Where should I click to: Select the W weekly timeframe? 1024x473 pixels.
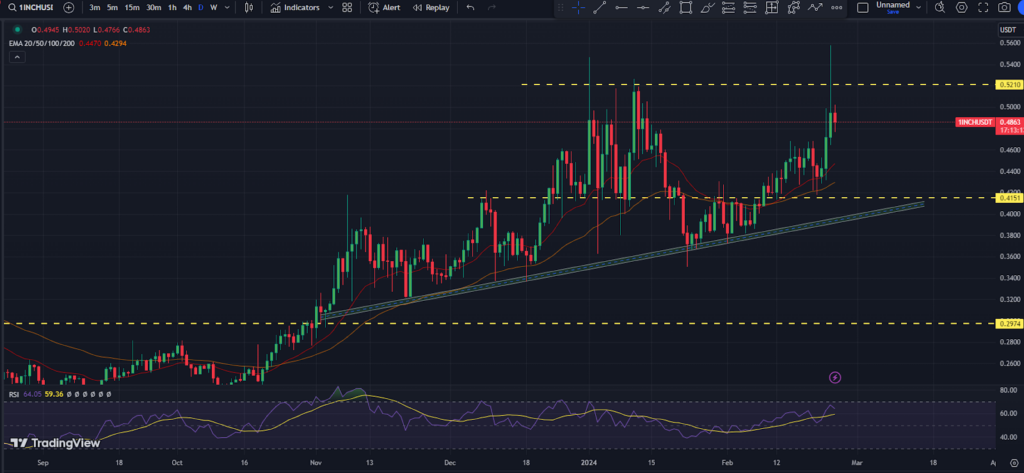coord(214,8)
